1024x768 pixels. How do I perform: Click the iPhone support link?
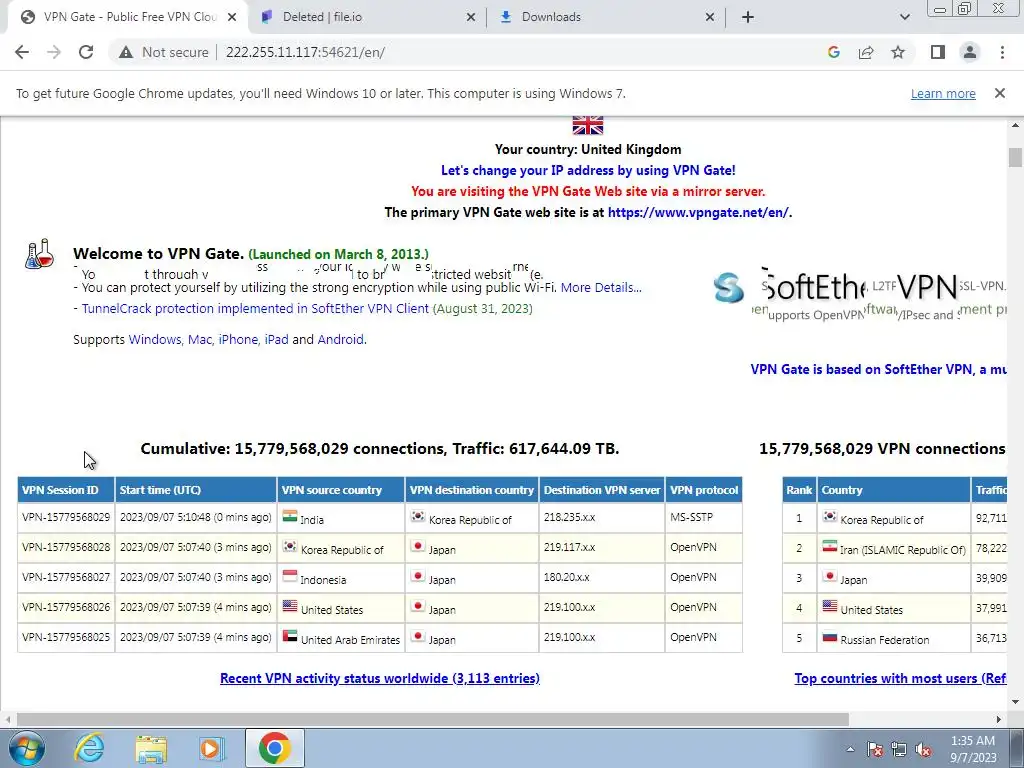click(238, 340)
